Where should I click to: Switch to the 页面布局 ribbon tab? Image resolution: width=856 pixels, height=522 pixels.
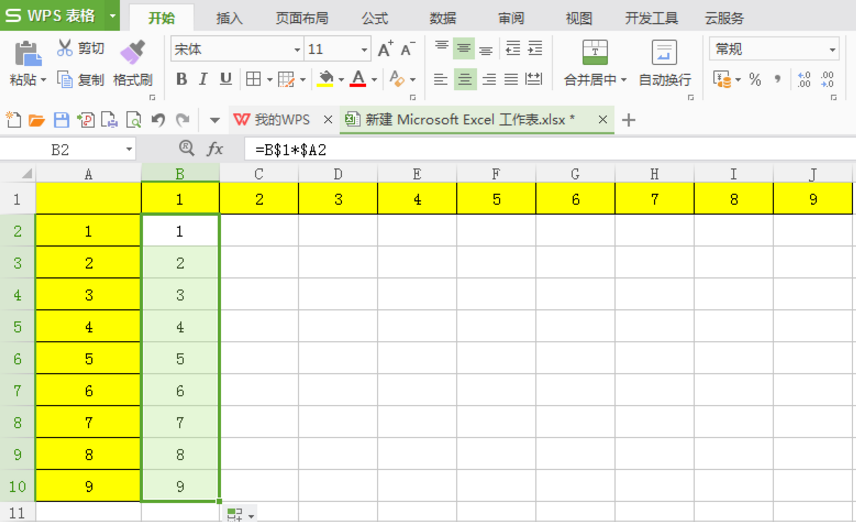pyautogui.click(x=302, y=18)
